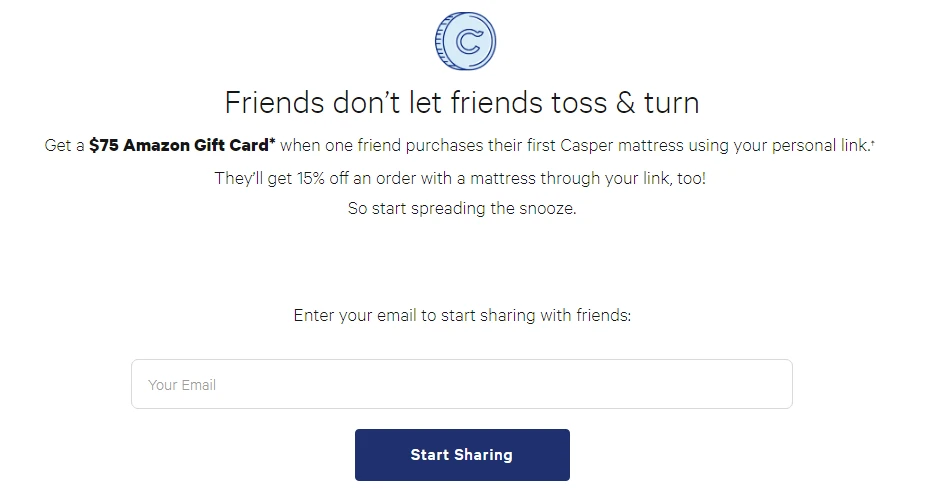This screenshot has height=500, width=940.
Task: Click the dagger footnote after personal link
Action: pyautogui.click(x=873, y=143)
